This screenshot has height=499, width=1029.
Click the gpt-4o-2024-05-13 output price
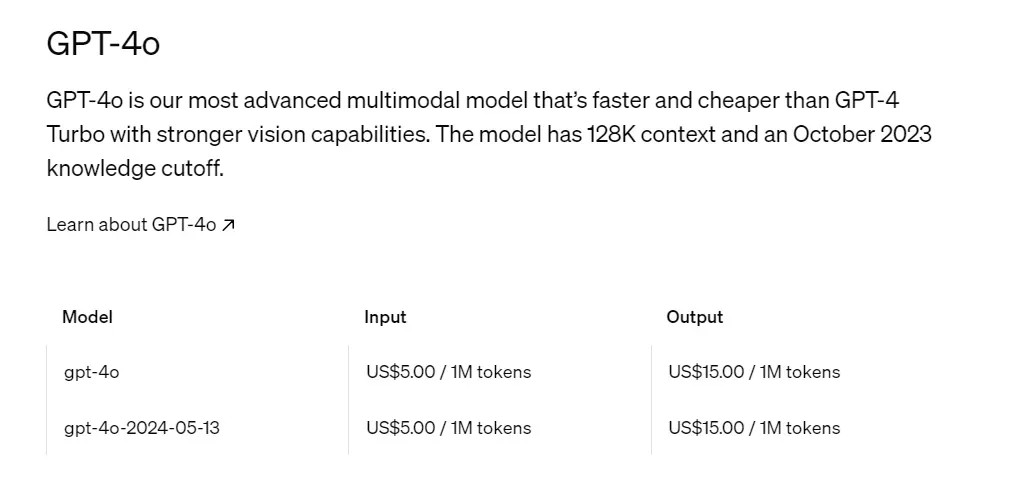pos(754,428)
